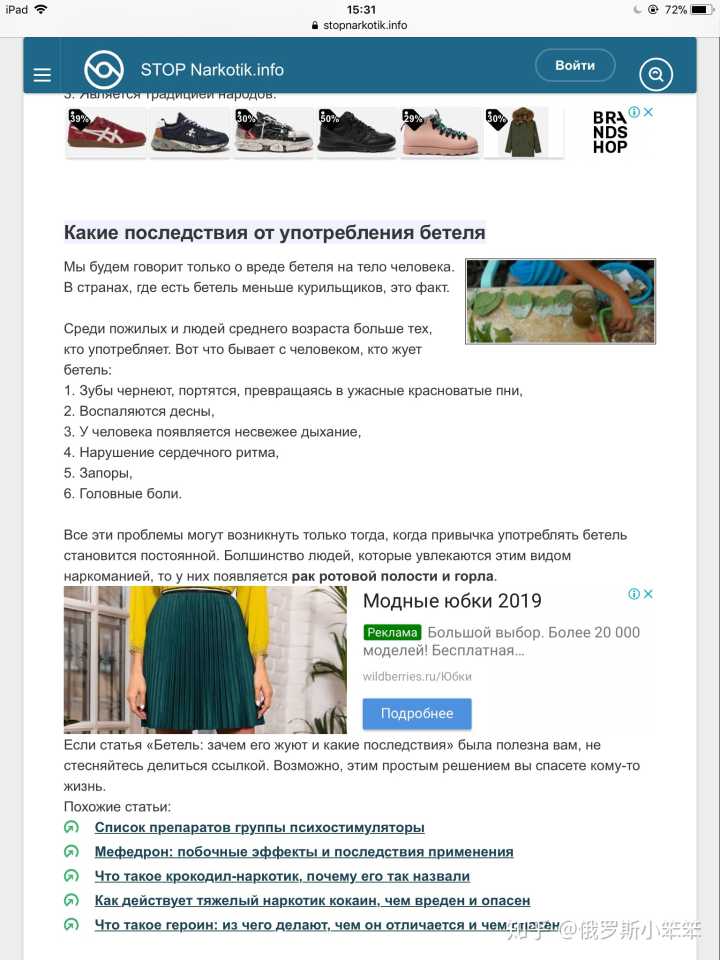This screenshot has height=960, width=720.
Task: Click arrow icon beside Мефедрон link
Action: pyautogui.click(x=72, y=852)
